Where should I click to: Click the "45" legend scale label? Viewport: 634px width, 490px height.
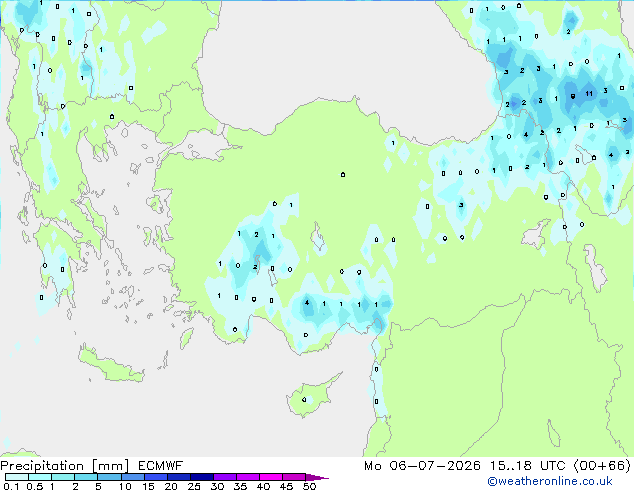[x=286, y=486]
